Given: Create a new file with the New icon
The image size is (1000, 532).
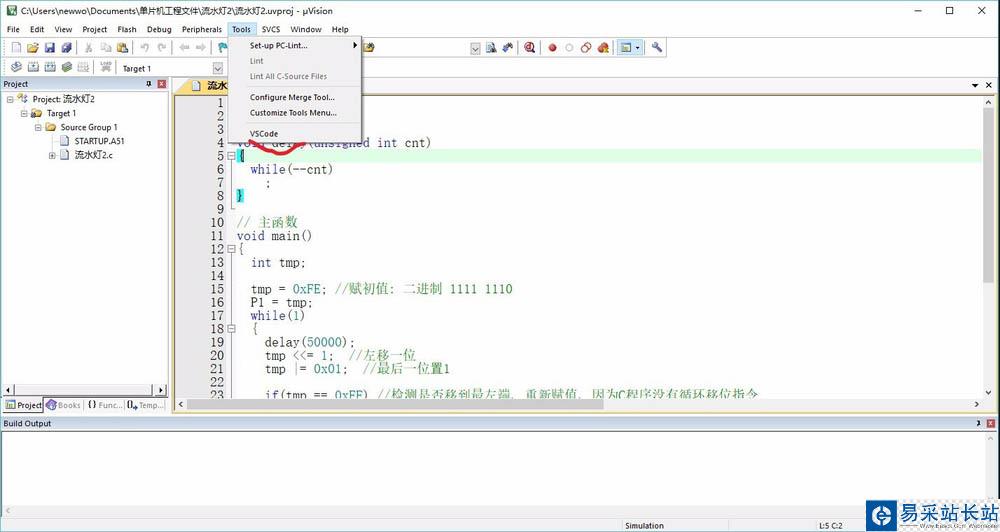Looking at the screenshot, I should coord(17,48).
